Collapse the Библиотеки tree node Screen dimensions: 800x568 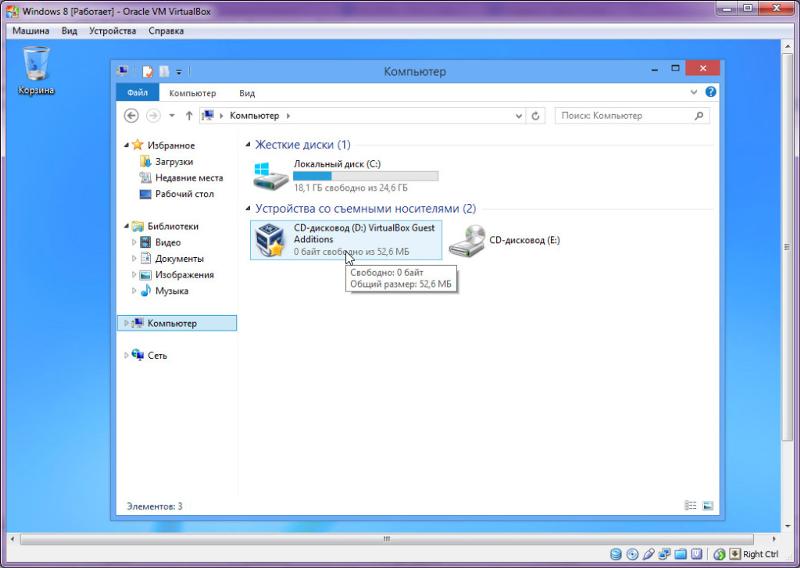point(127,226)
